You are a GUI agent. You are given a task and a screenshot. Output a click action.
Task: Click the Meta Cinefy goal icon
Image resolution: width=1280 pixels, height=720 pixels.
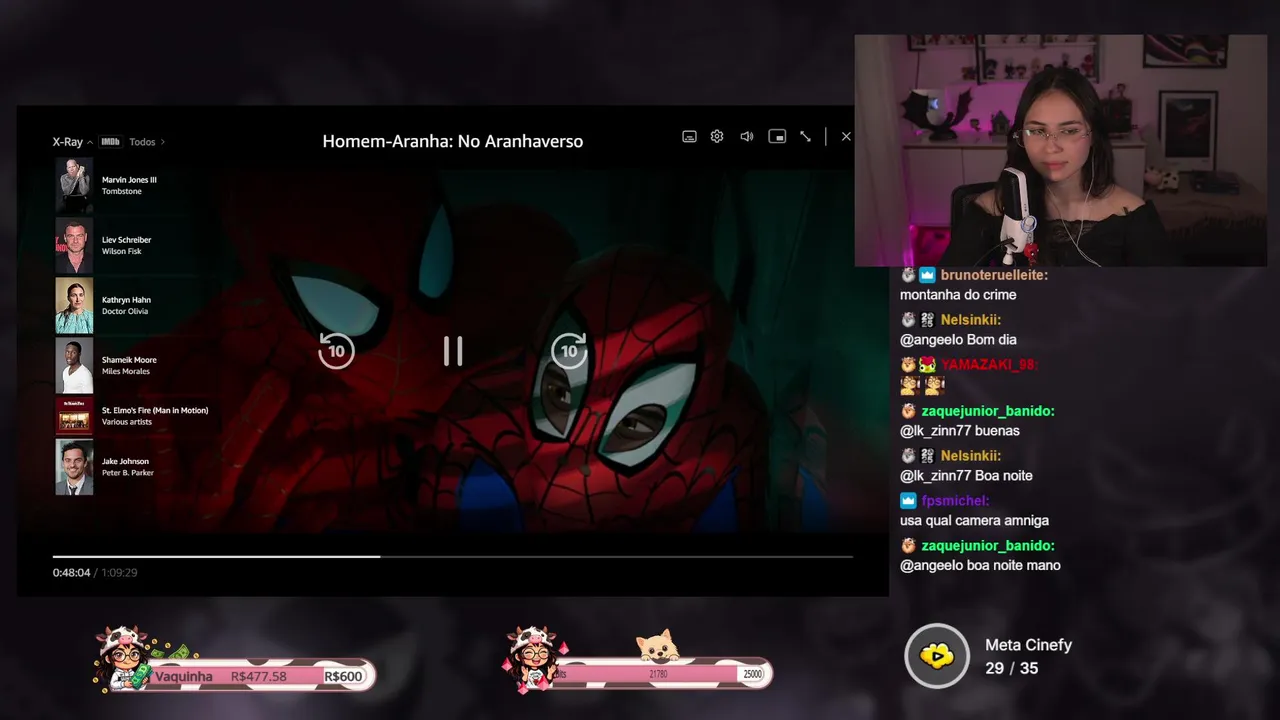[x=937, y=656]
